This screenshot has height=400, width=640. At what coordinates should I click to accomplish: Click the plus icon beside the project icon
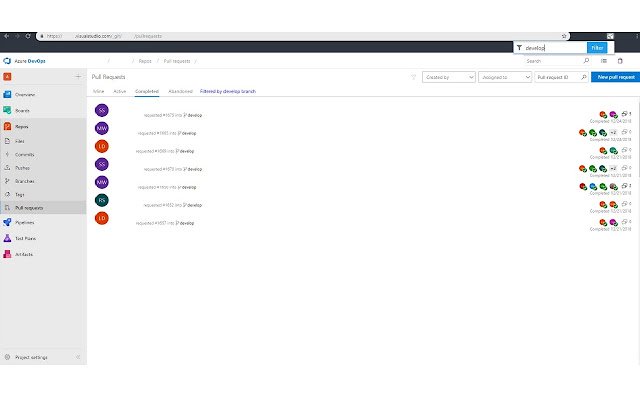78,76
